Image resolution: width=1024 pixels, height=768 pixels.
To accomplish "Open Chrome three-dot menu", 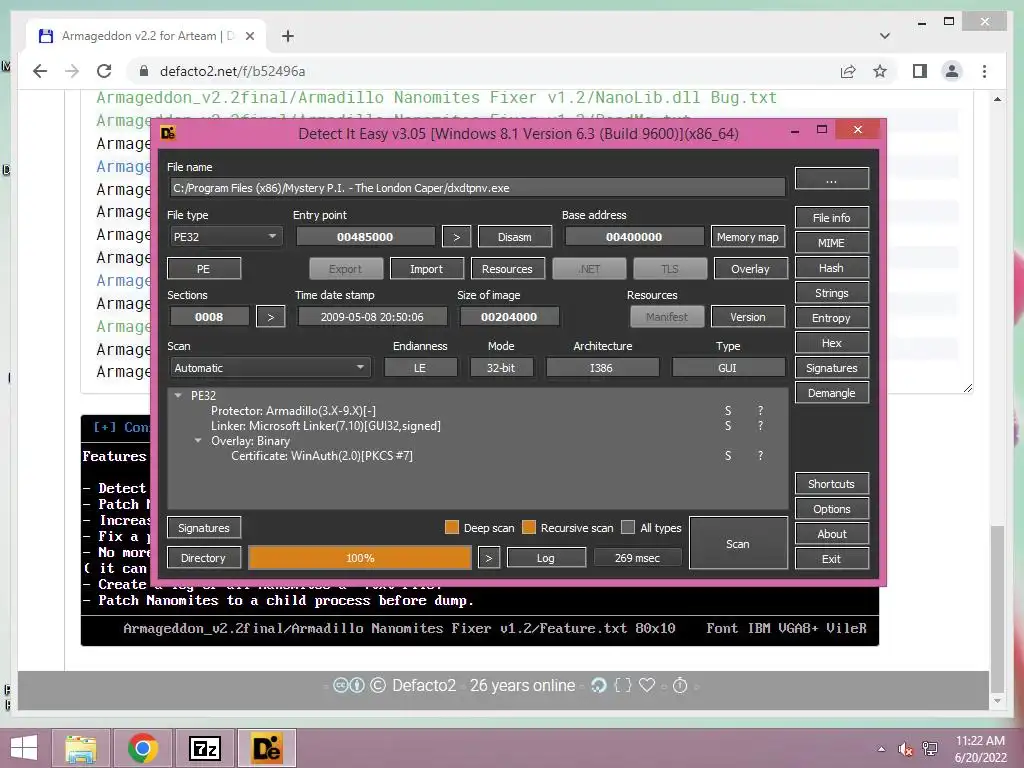I will [x=984, y=71].
